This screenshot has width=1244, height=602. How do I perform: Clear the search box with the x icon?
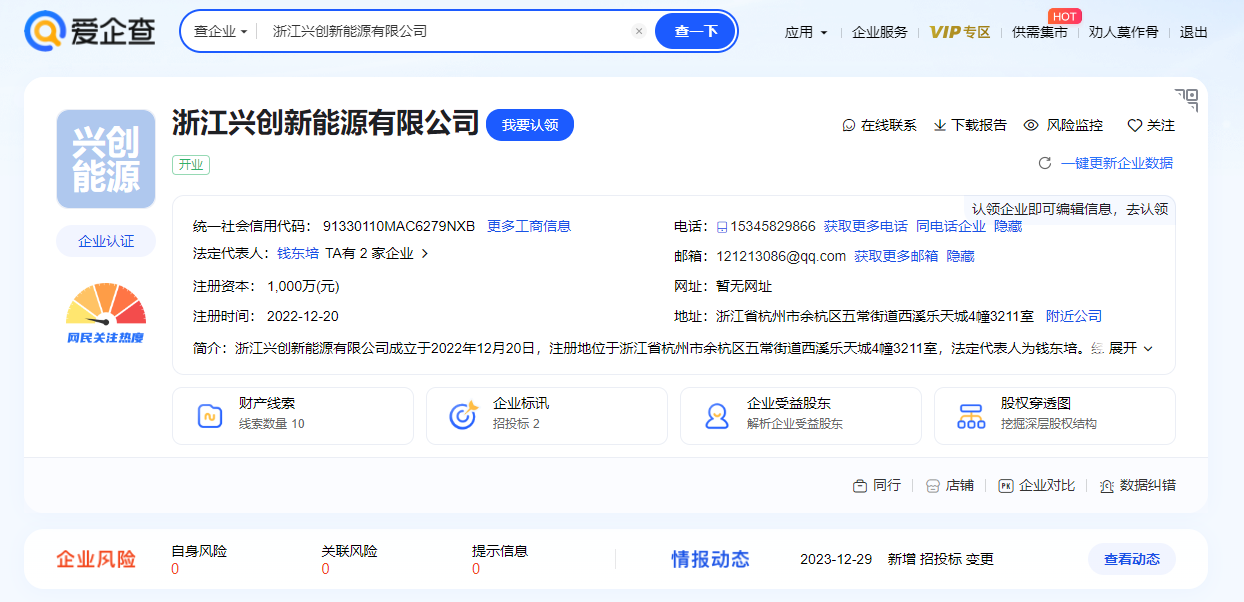tap(639, 31)
